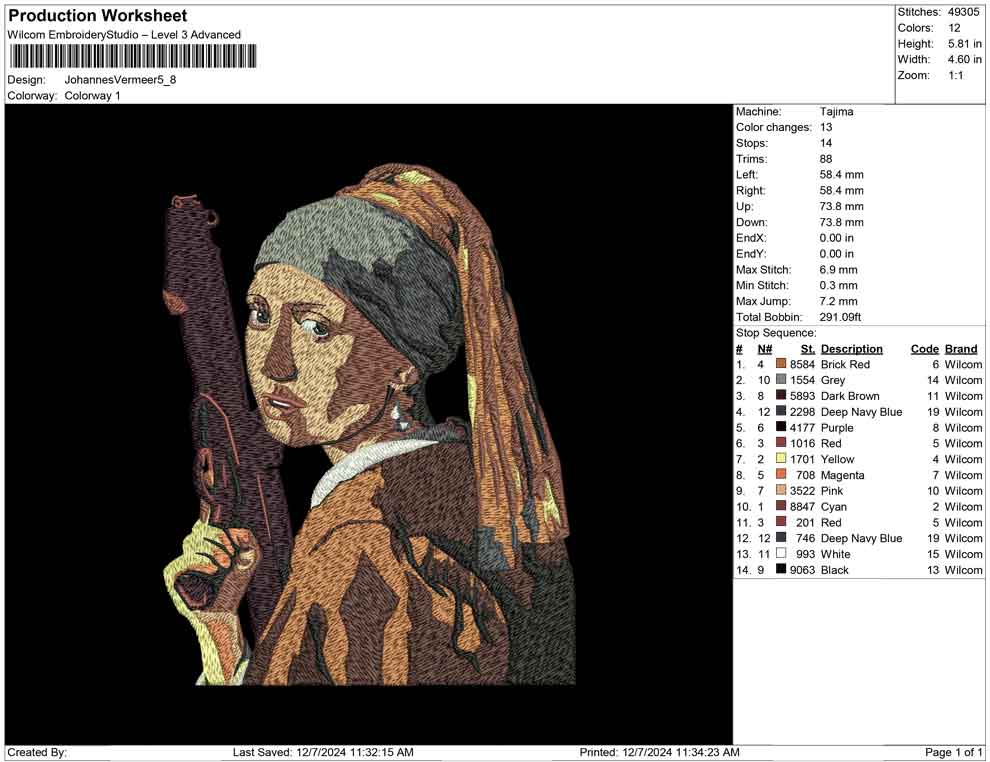
Task: Click the JohannesVermeer5_8 design name
Action: point(120,80)
